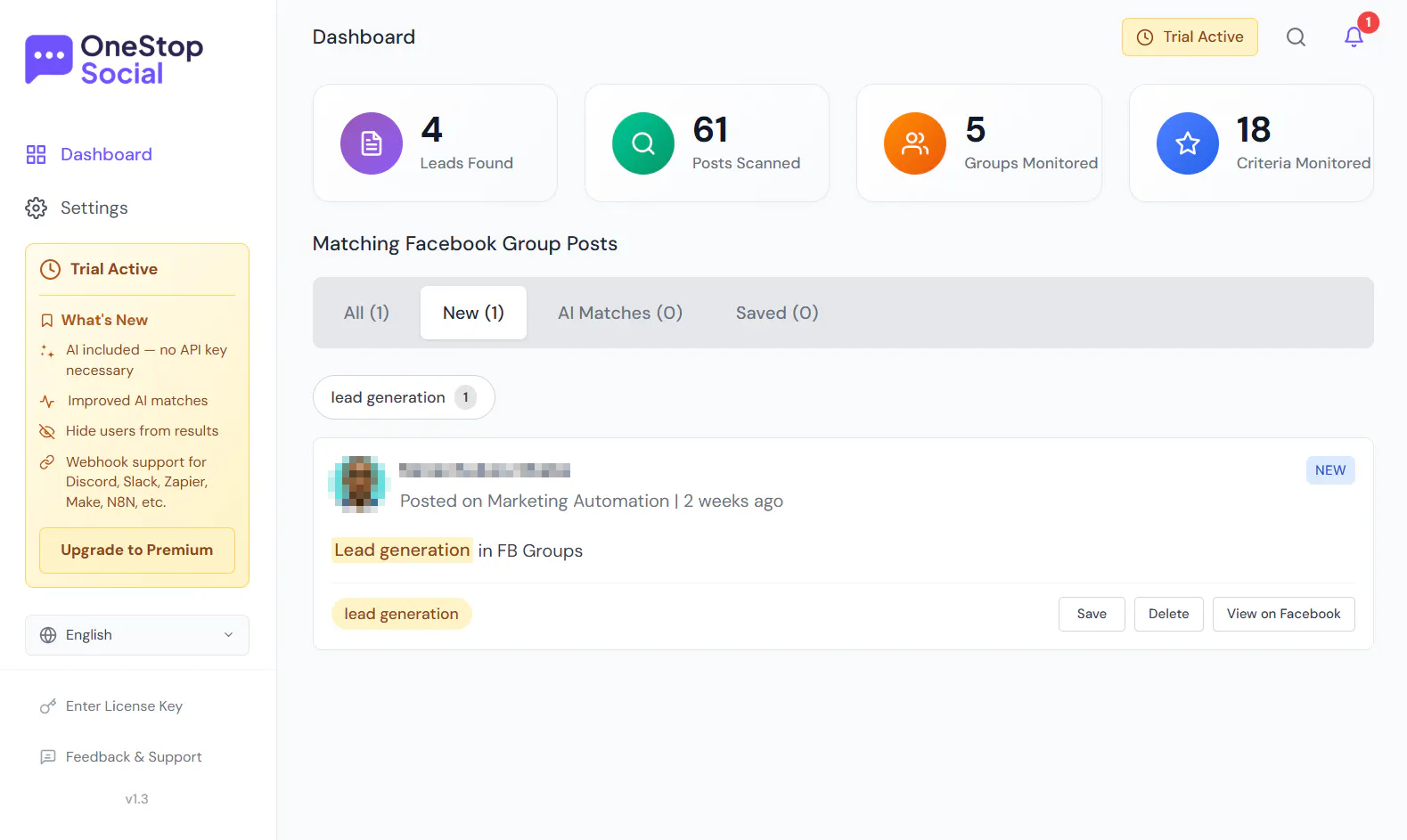Click the license key icon

coord(48,706)
